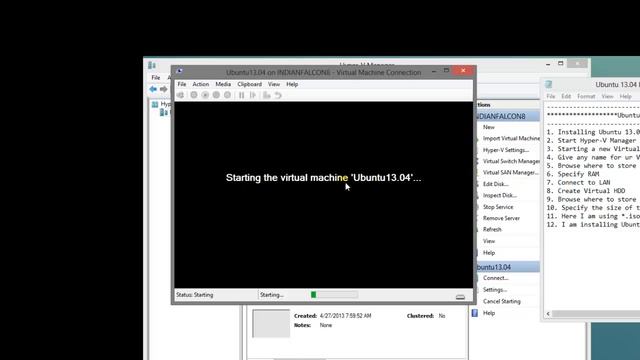
Task: Open File menu in Hyper-V Manager window
Action: coord(156,78)
